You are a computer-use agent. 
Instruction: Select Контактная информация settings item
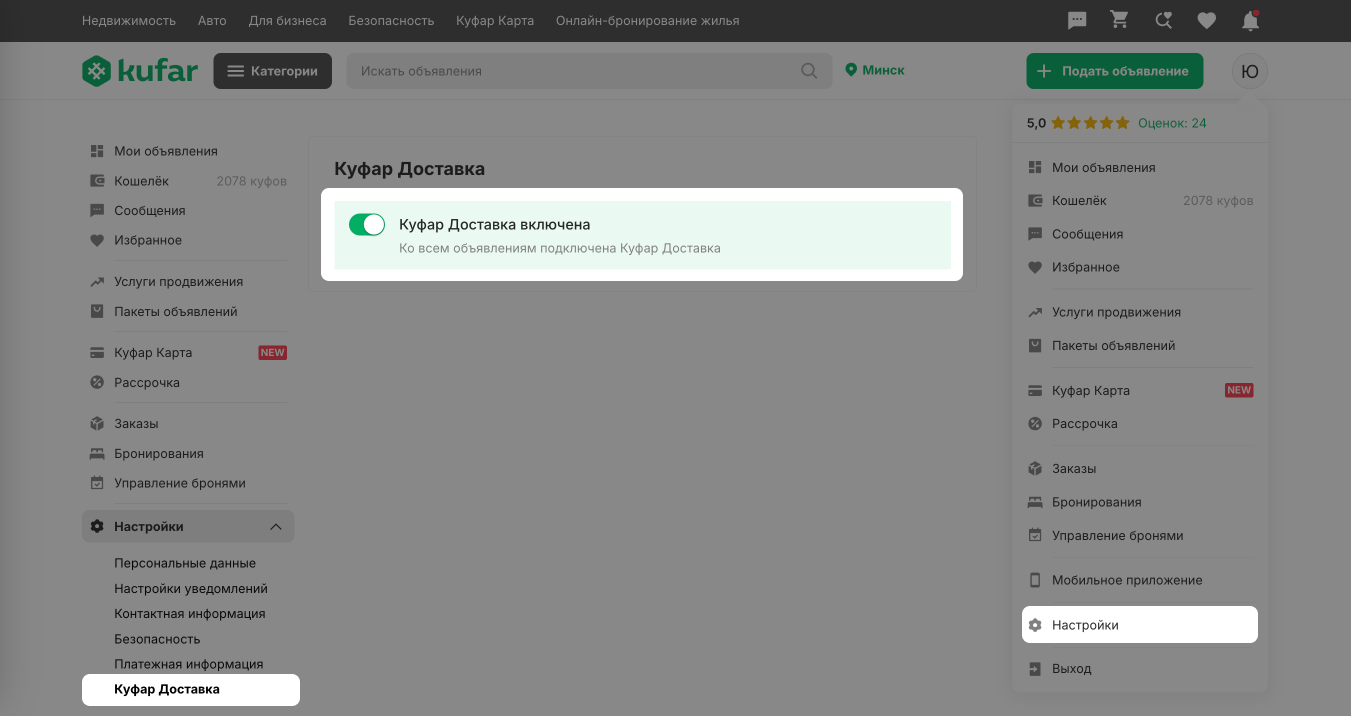[190, 614]
